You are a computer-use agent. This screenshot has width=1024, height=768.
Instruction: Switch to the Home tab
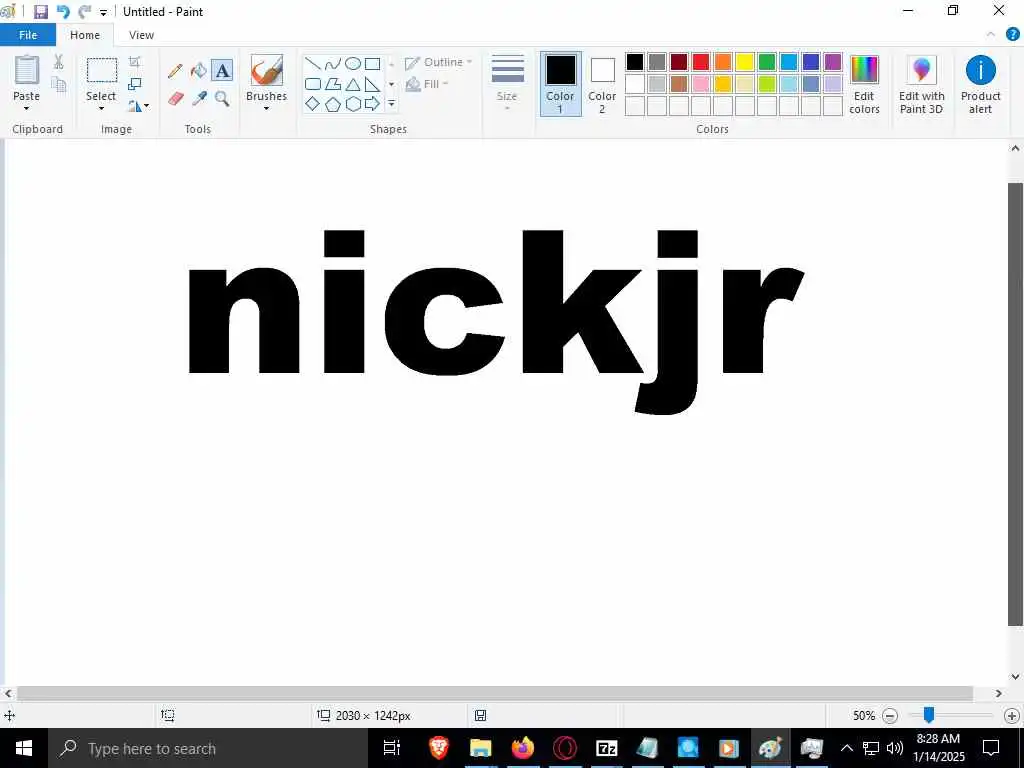85,35
